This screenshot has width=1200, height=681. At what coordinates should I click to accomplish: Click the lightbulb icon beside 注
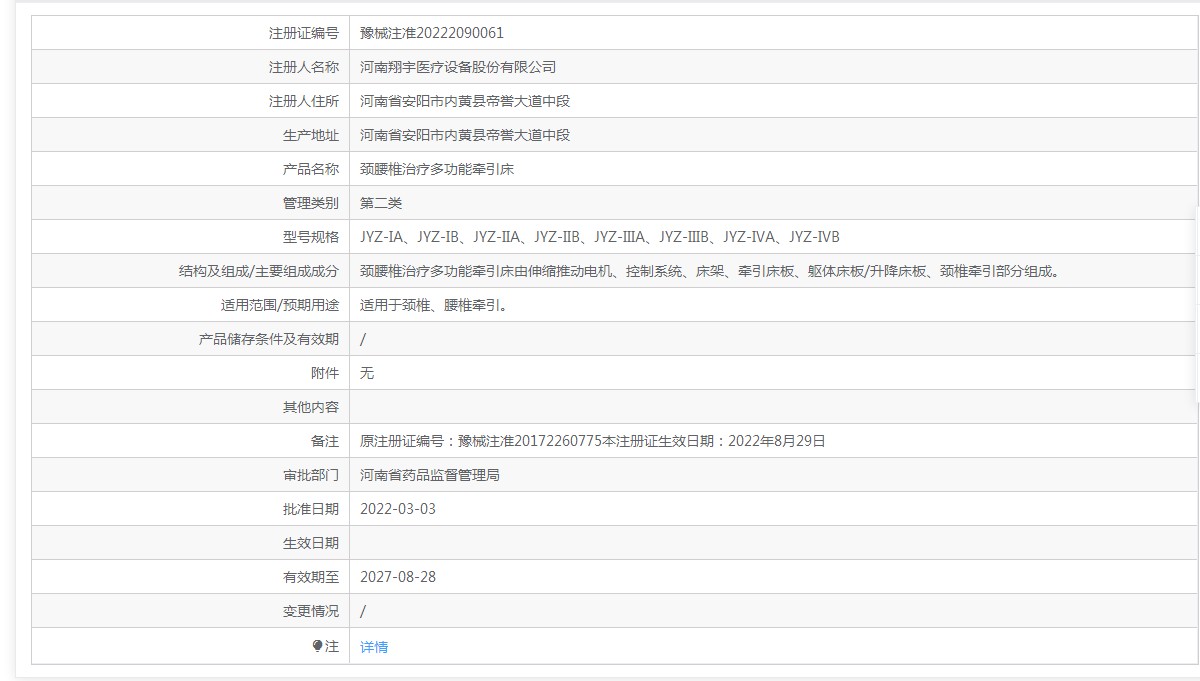[x=318, y=646]
